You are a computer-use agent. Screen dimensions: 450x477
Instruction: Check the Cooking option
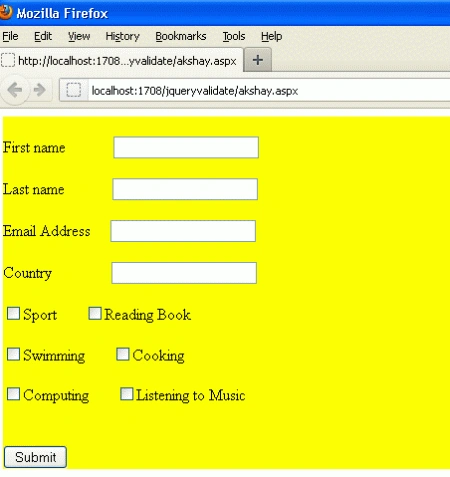[x=123, y=354]
